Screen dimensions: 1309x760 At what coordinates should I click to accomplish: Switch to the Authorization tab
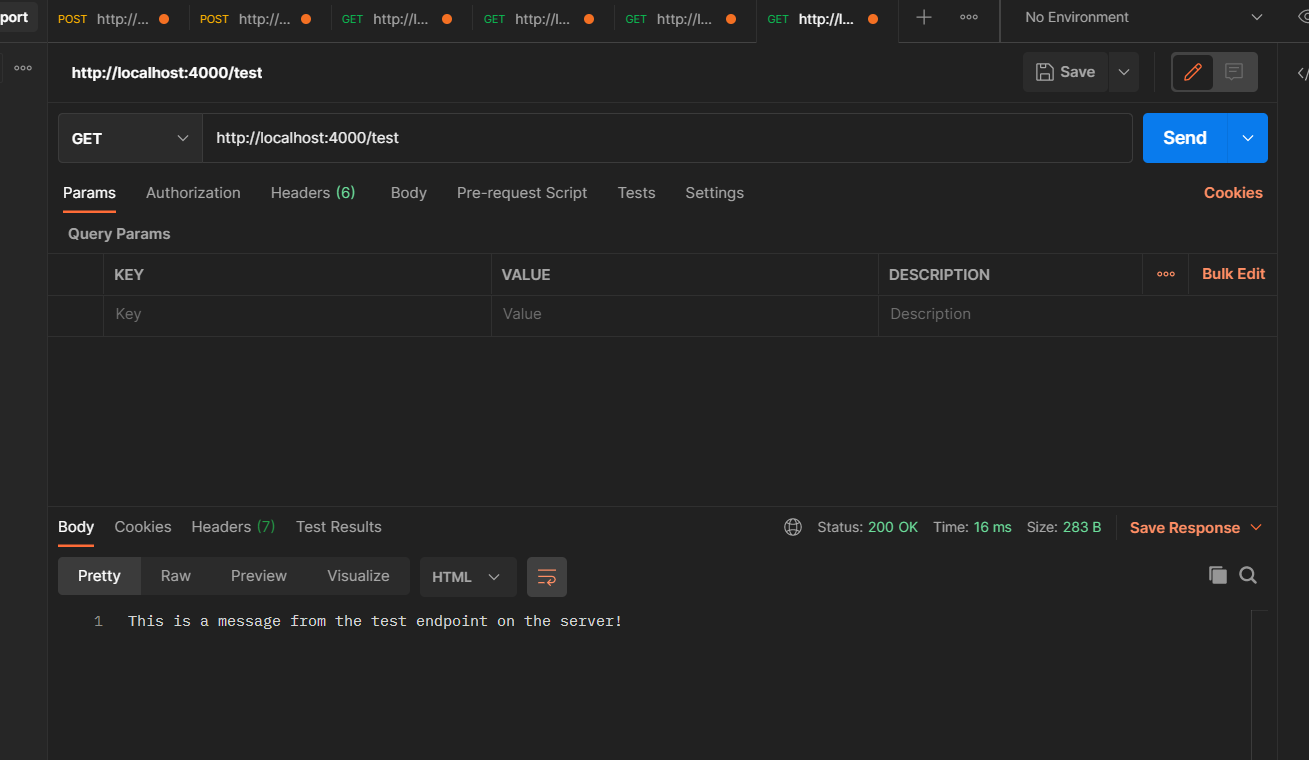tap(193, 192)
